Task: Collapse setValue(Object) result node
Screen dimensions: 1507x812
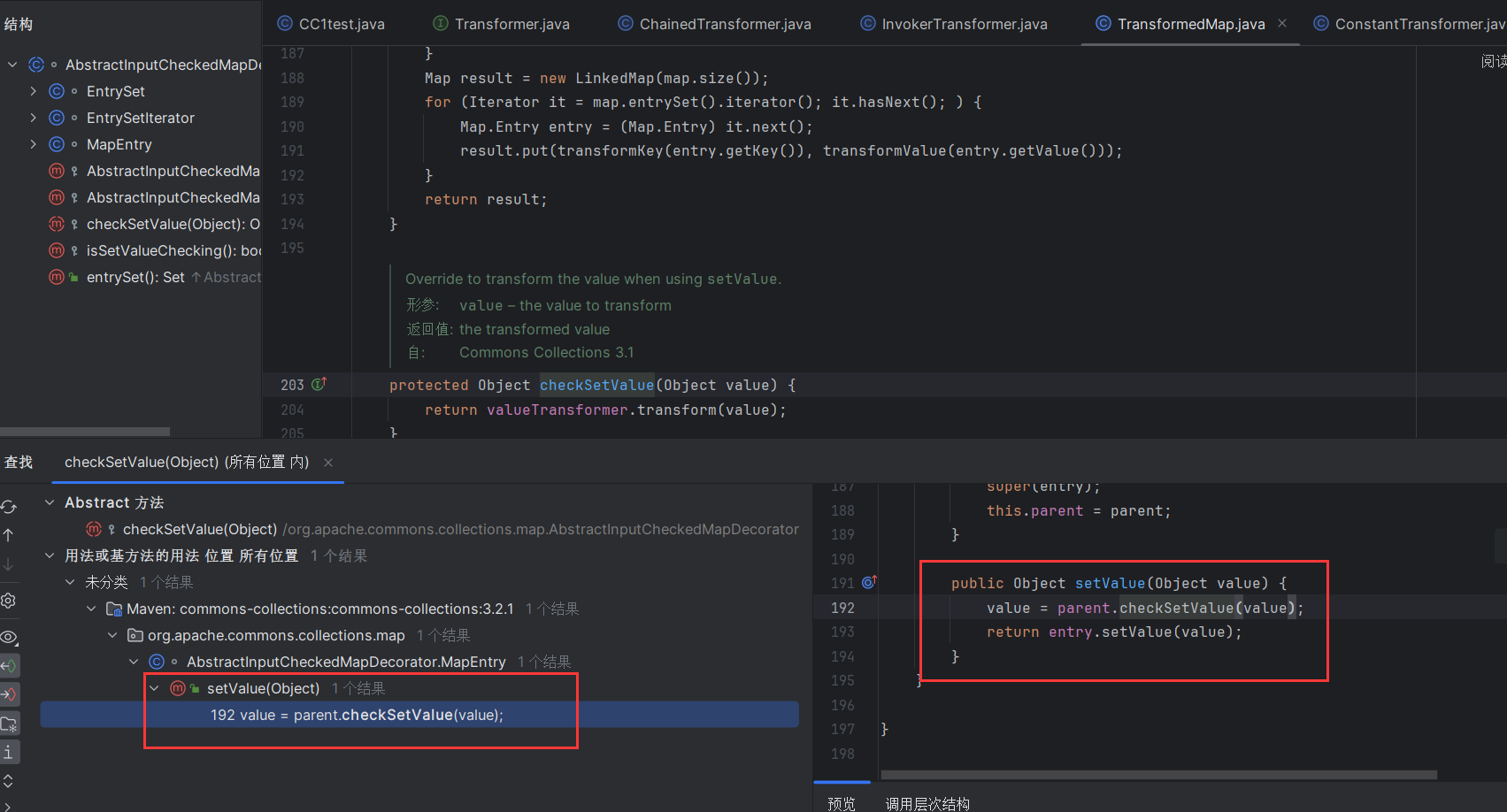Action: [154, 688]
